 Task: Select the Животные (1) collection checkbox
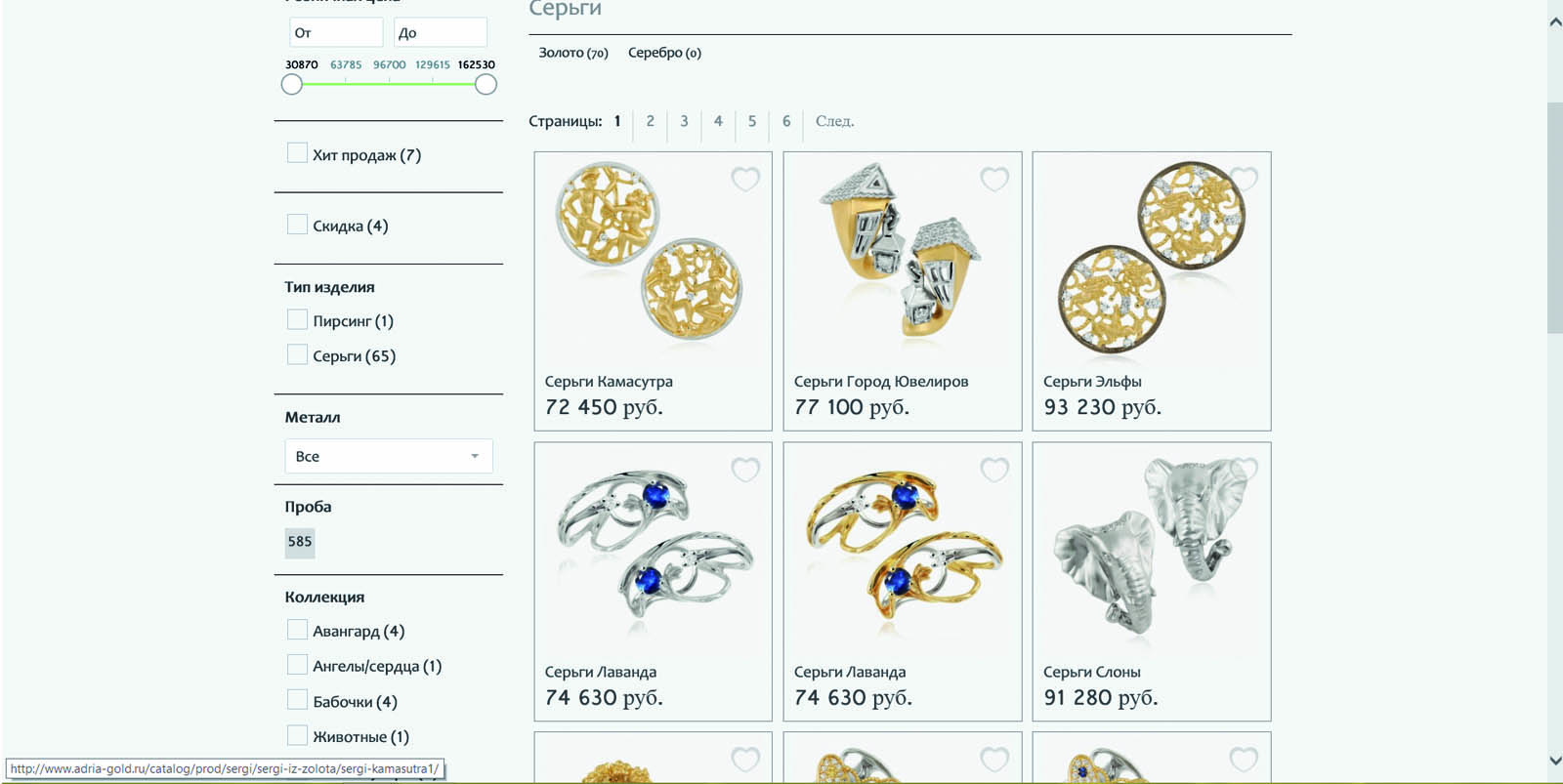[297, 735]
